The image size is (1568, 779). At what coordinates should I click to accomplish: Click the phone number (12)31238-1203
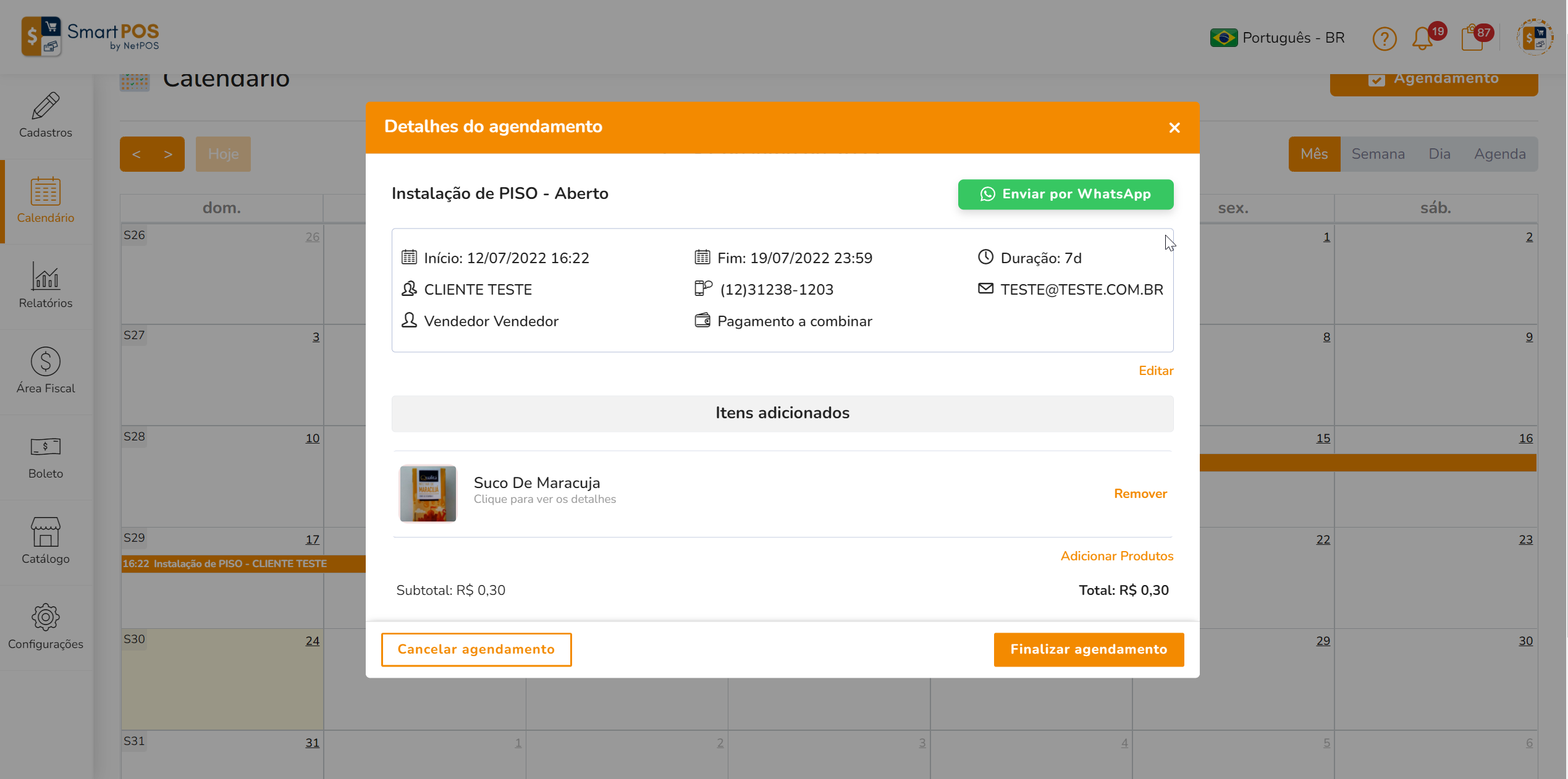(x=777, y=290)
